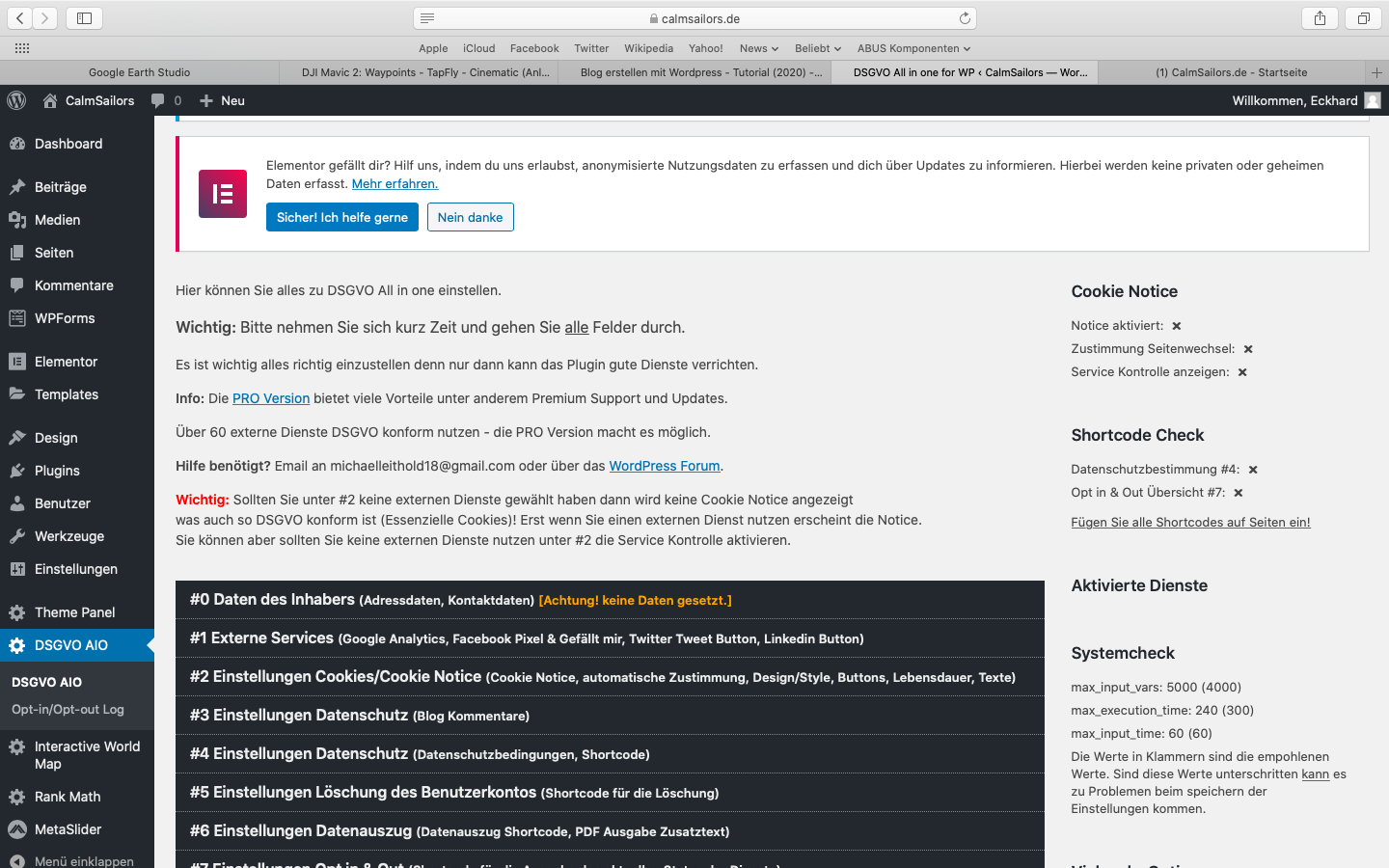Select the DSGVO AIO main sidebar item
Screen dimensions: 1389x868
pos(77,645)
